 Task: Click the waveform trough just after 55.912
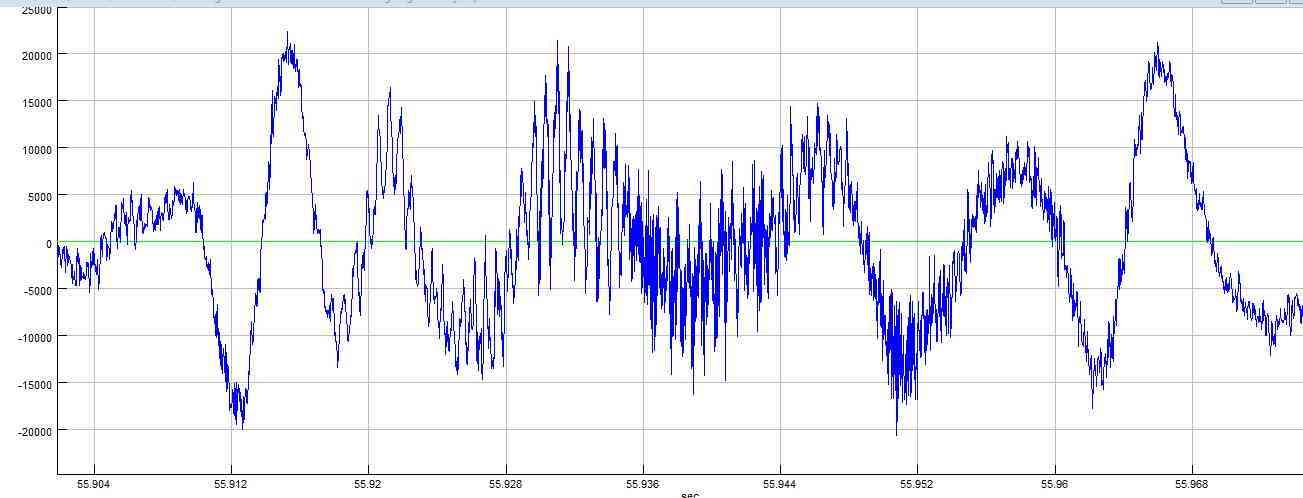(240, 420)
